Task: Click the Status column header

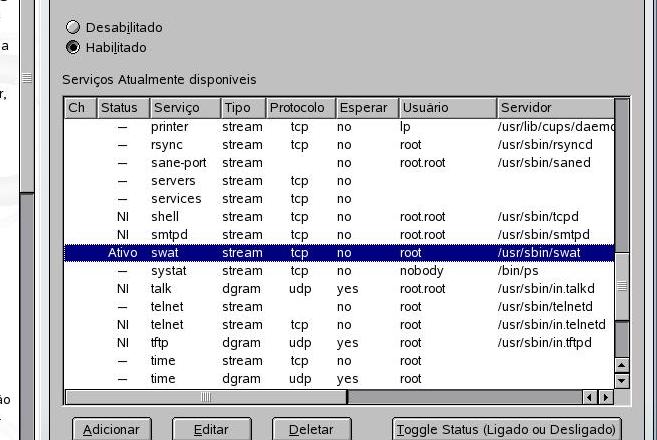Action: (x=122, y=107)
